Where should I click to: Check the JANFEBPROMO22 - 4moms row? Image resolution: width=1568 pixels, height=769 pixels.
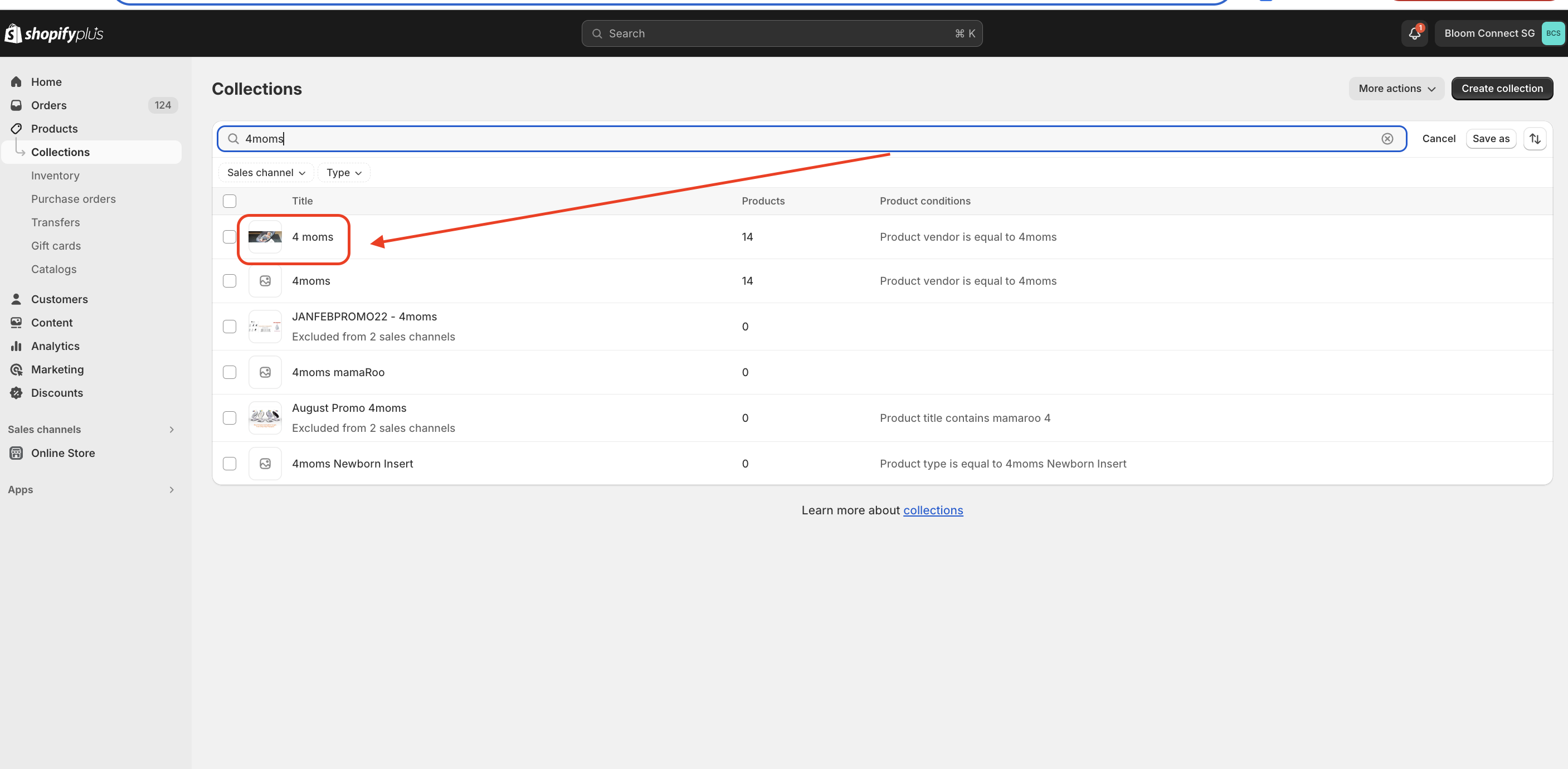pyautogui.click(x=230, y=327)
